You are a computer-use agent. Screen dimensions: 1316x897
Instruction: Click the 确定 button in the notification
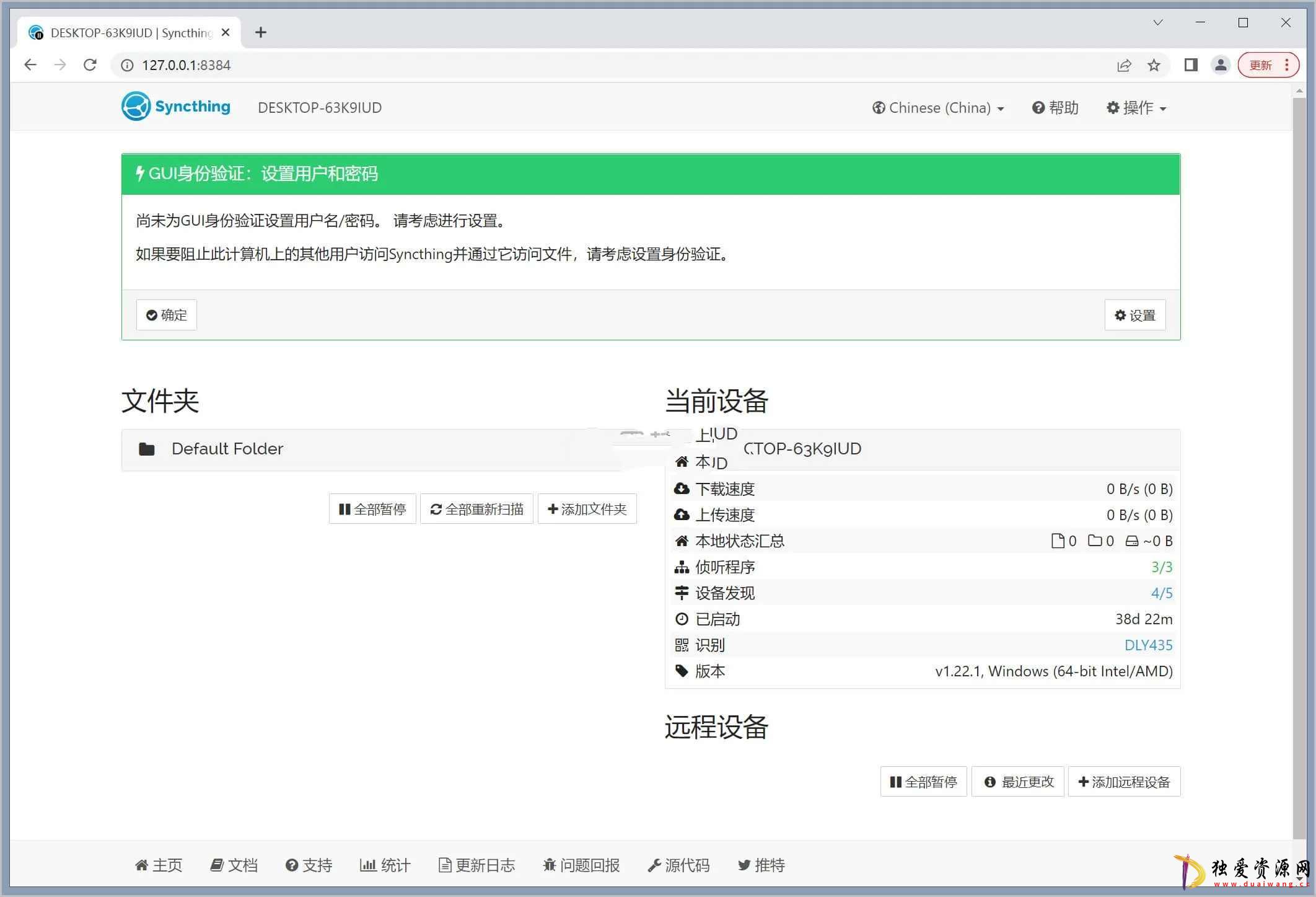pyautogui.click(x=167, y=315)
